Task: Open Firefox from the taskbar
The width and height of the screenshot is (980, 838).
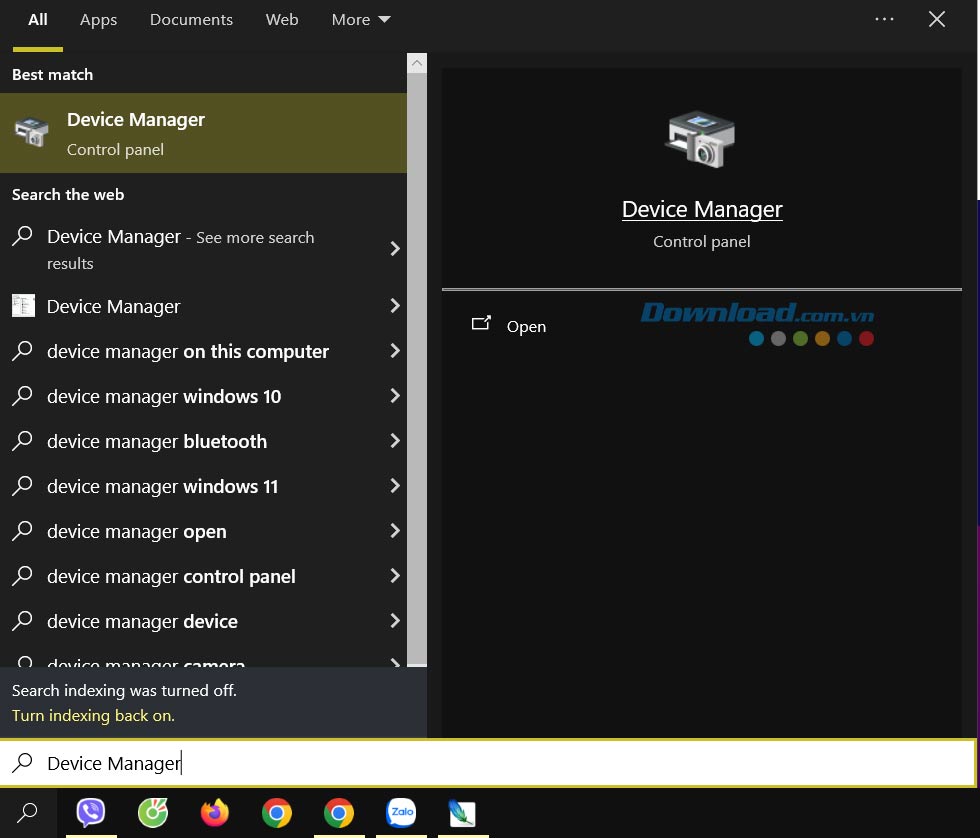Action: tap(215, 813)
